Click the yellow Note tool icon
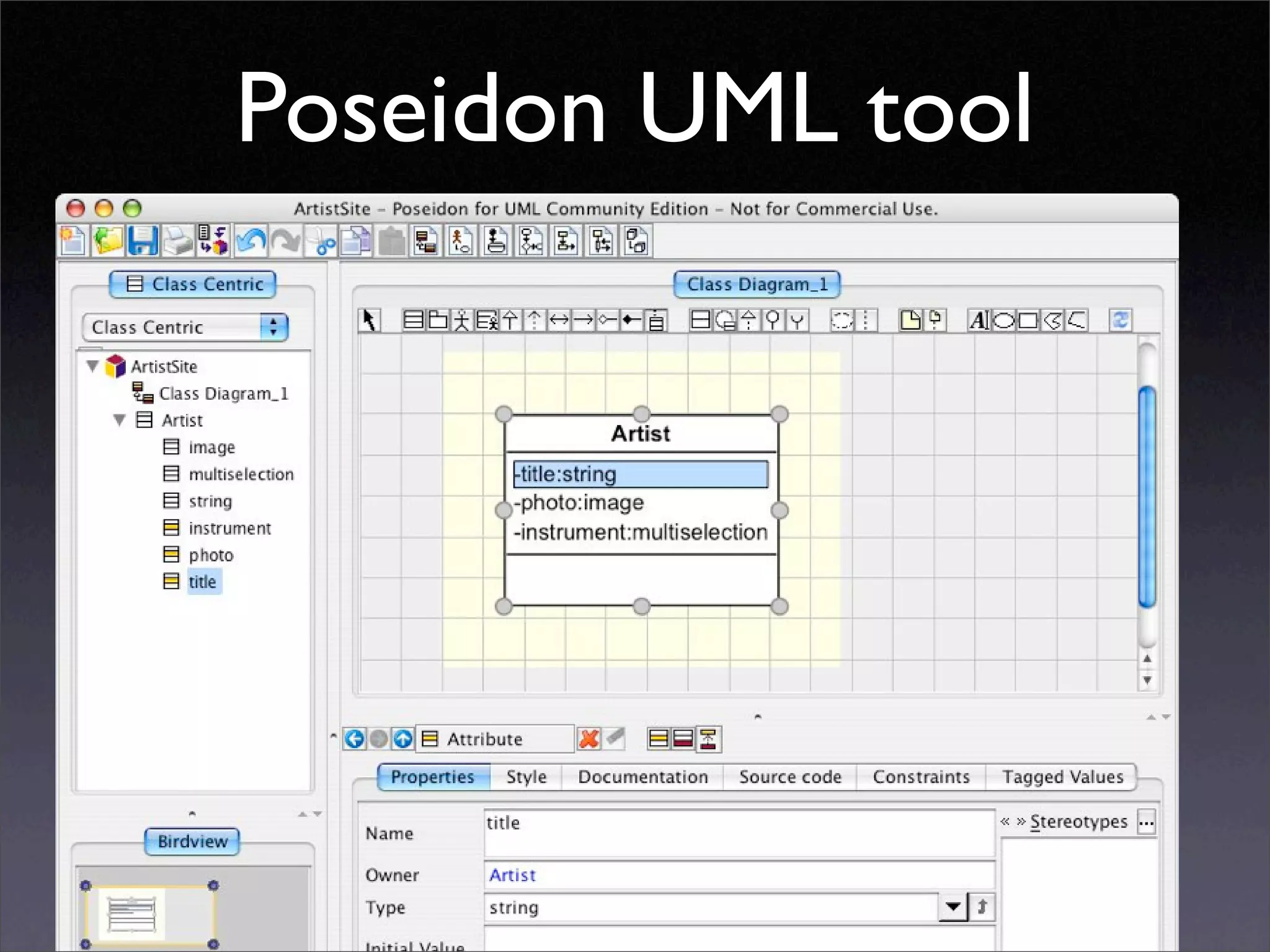1270x952 pixels. [x=910, y=320]
